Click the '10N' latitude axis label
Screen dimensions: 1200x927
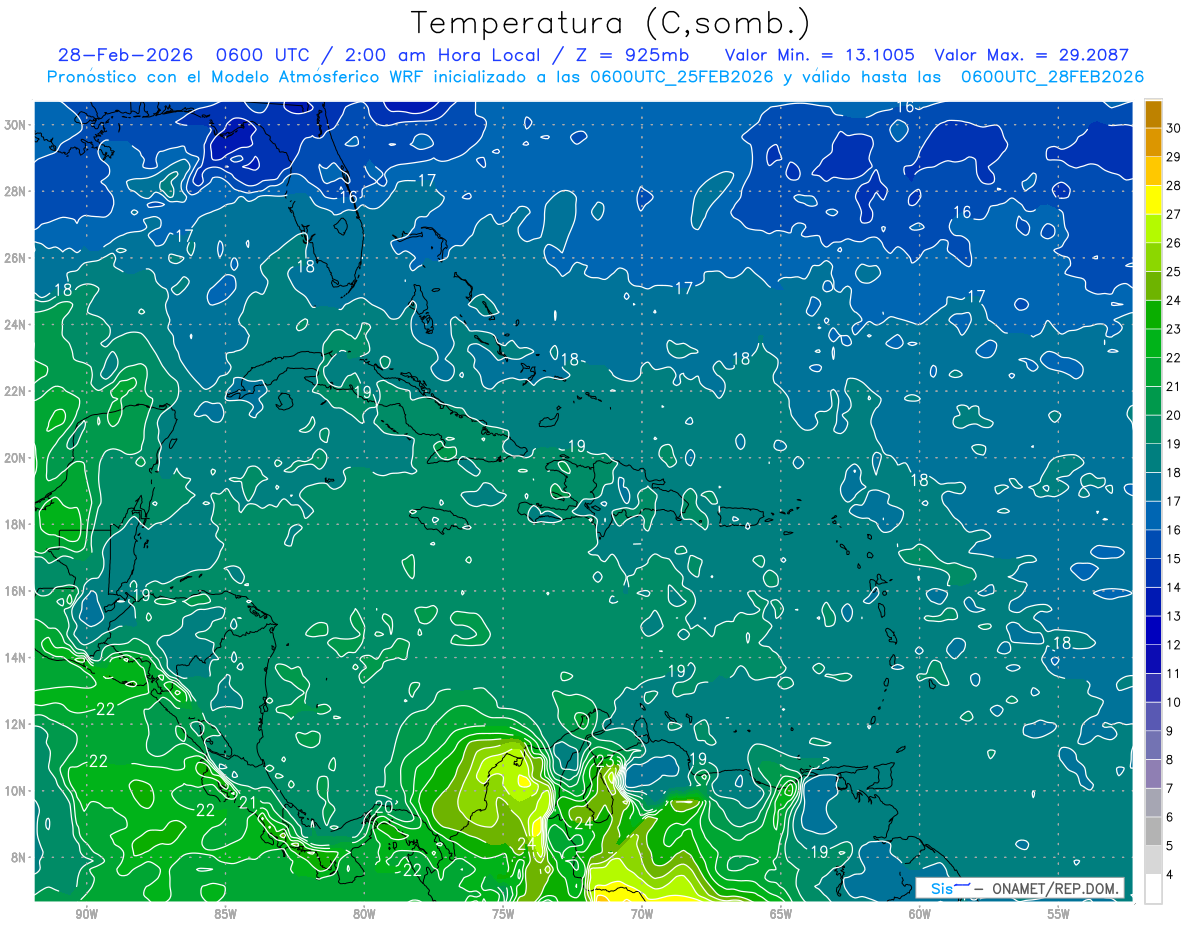17,790
